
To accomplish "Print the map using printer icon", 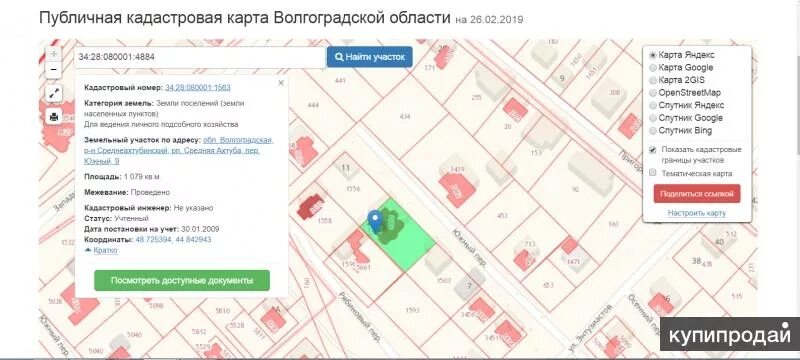I will click(54, 117).
